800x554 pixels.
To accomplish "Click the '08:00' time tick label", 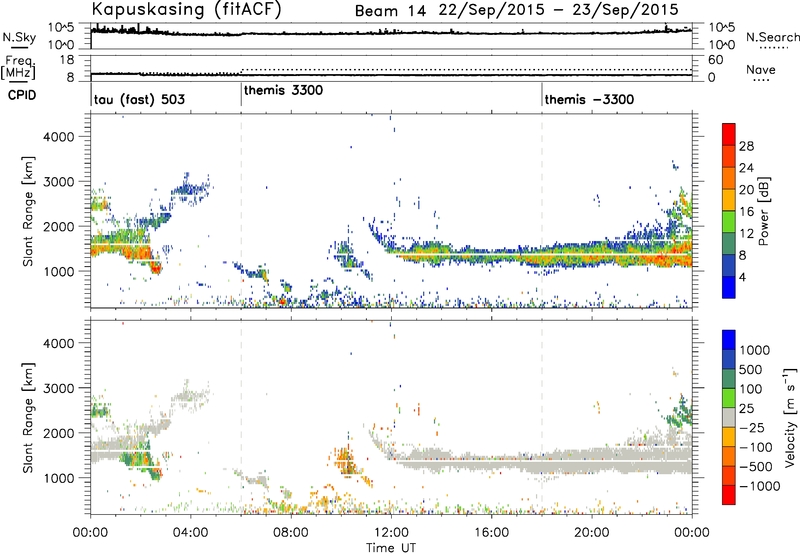I will pos(291,533).
